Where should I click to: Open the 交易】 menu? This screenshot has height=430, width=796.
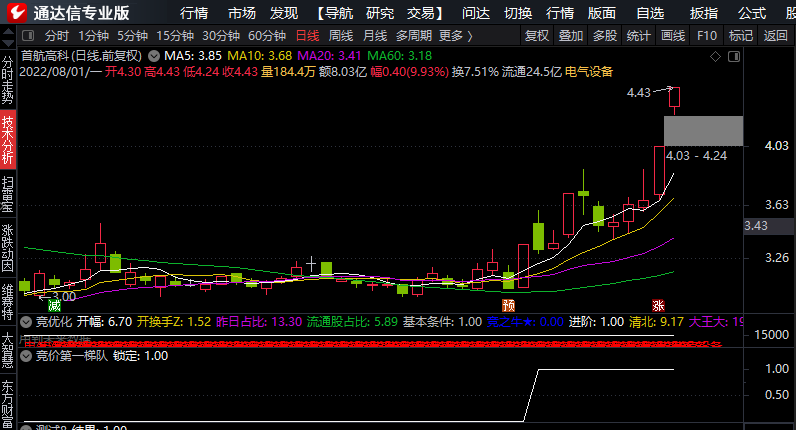pos(426,13)
